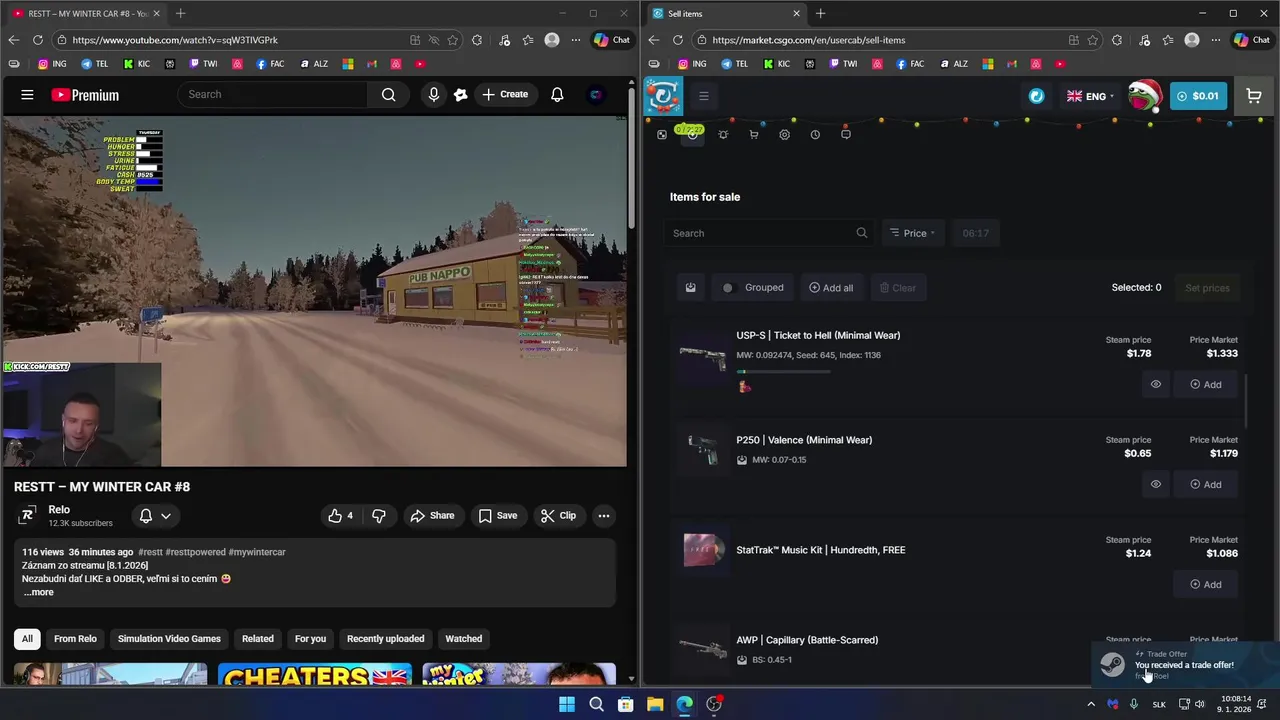This screenshot has height=720, width=1280.
Task: Open the chat bubble icon in market toolbar
Action: (x=846, y=134)
